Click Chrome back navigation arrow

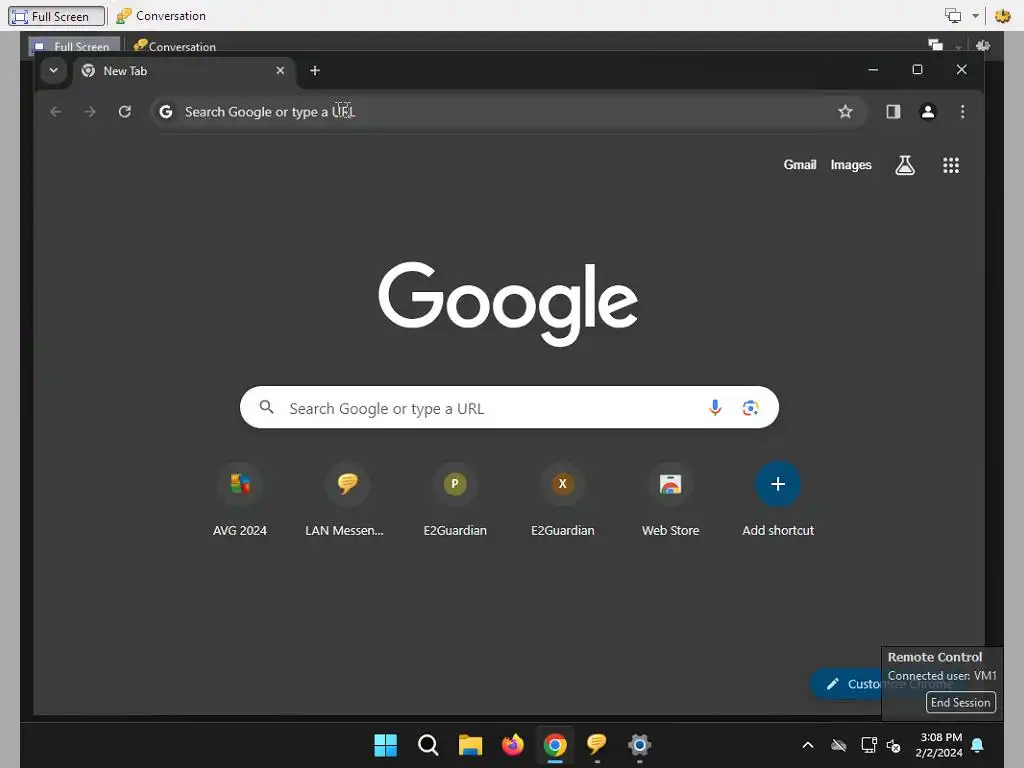pos(56,112)
